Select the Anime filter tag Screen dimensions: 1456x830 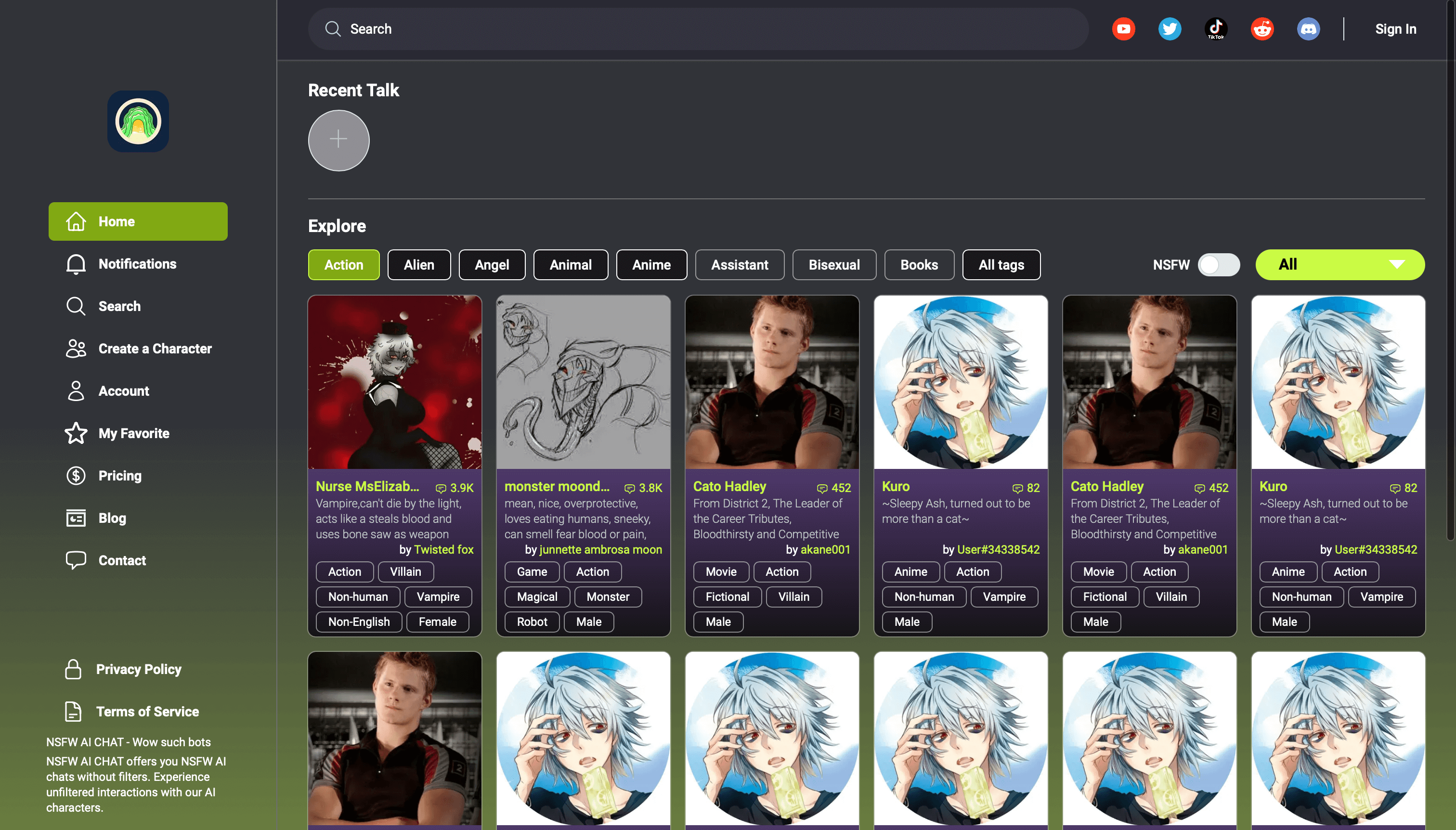(x=650, y=264)
